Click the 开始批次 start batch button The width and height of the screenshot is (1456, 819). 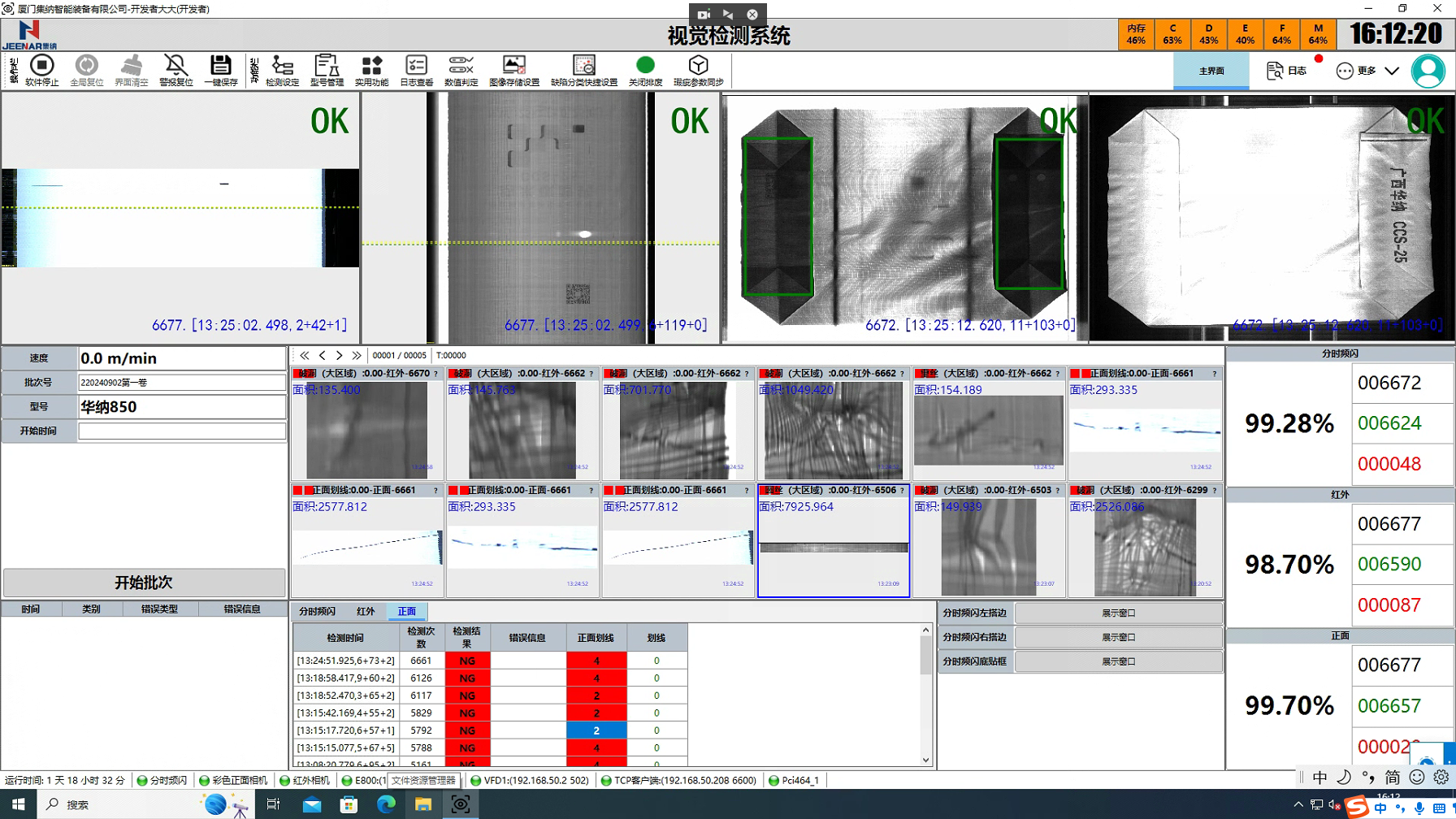click(144, 583)
